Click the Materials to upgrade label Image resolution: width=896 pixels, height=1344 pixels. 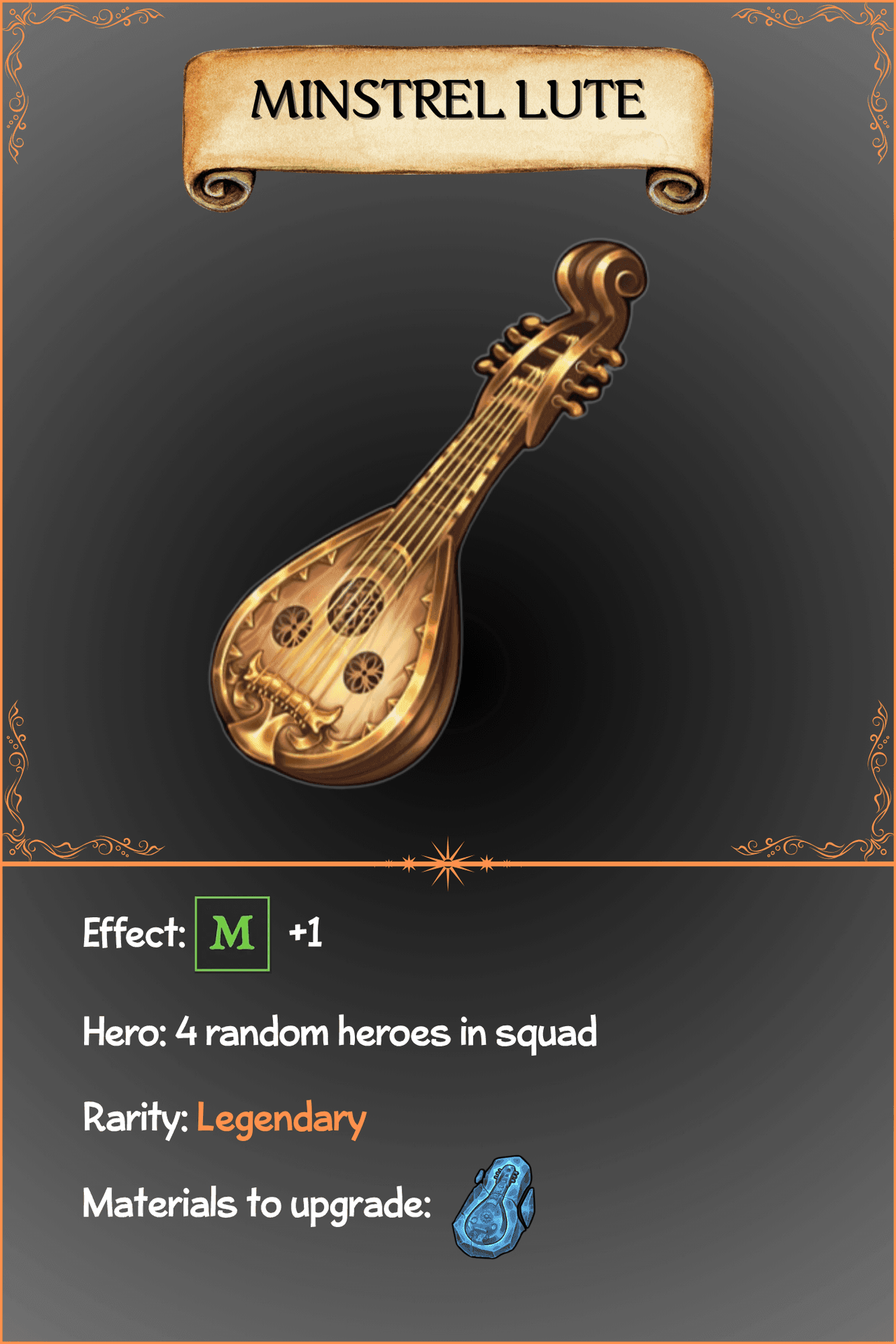(256, 1204)
